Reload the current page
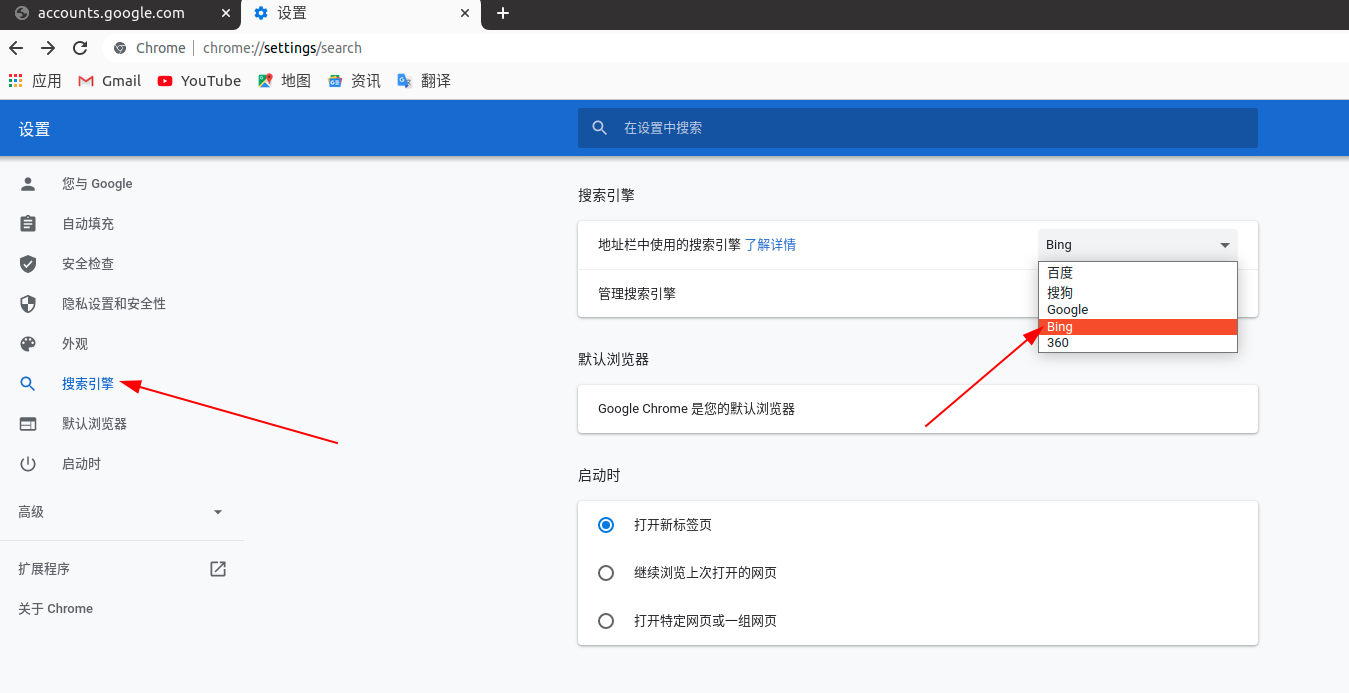 (x=80, y=48)
